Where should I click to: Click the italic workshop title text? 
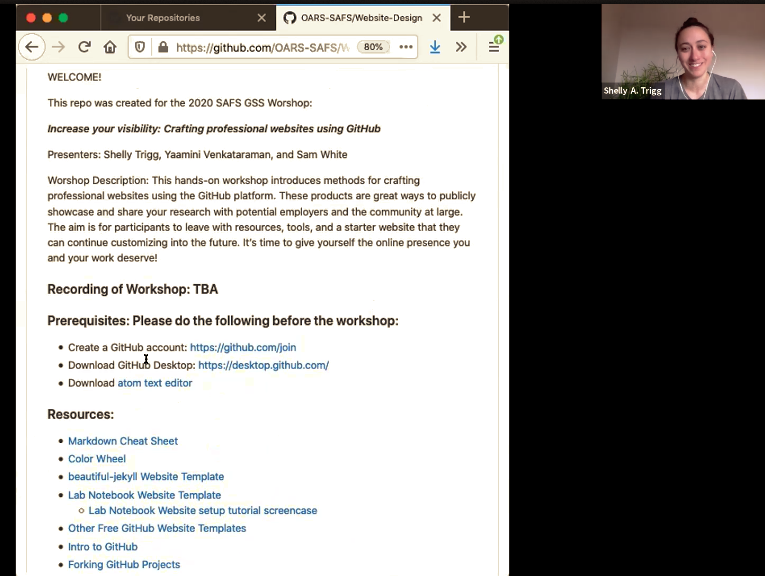(214, 129)
